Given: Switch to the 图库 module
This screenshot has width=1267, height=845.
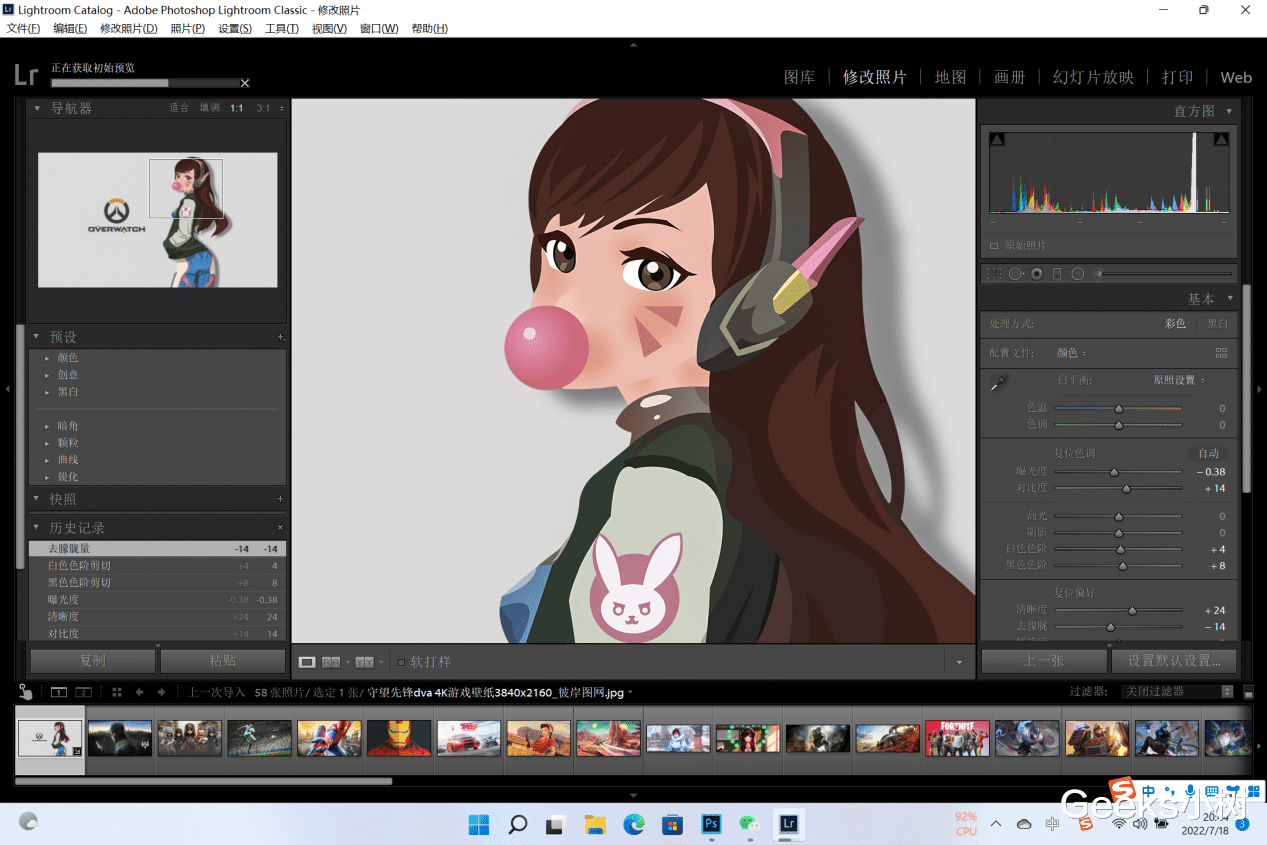Looking at the screenshot, I should click(x=799, y=77).
